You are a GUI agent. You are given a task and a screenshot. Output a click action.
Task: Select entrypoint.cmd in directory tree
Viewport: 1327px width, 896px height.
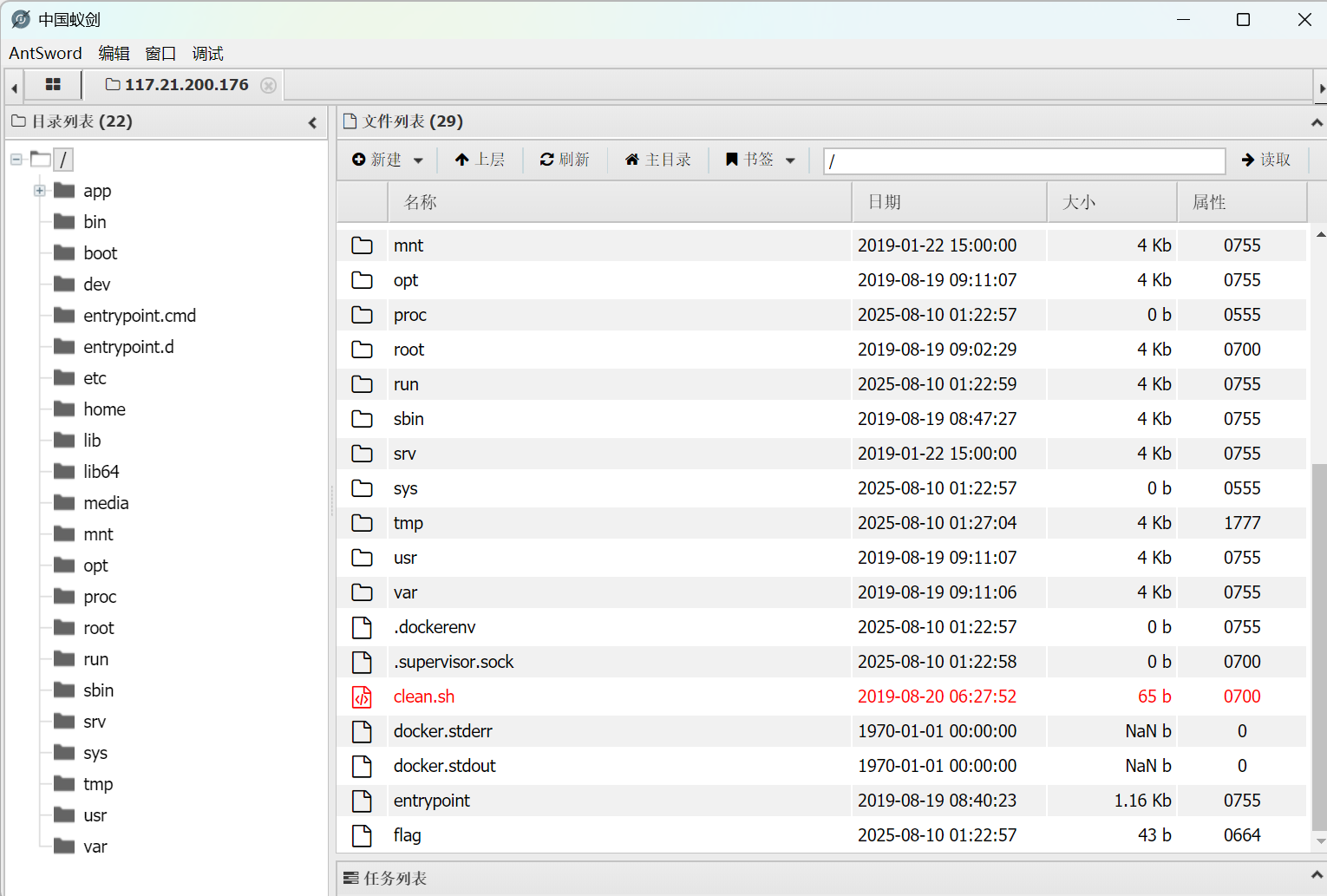pos(140,316)
